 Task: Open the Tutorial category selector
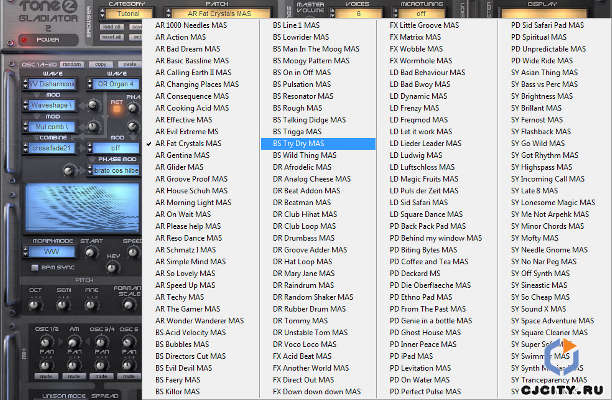click(128, 14)
